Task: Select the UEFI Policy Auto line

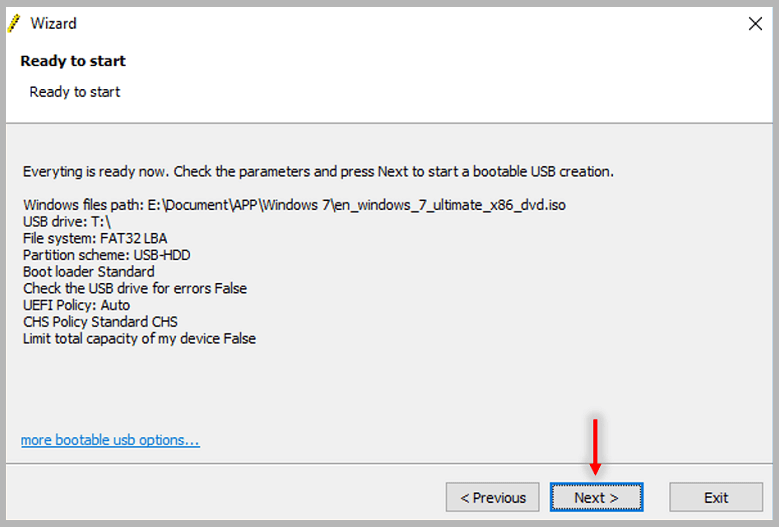Action: 77,305
